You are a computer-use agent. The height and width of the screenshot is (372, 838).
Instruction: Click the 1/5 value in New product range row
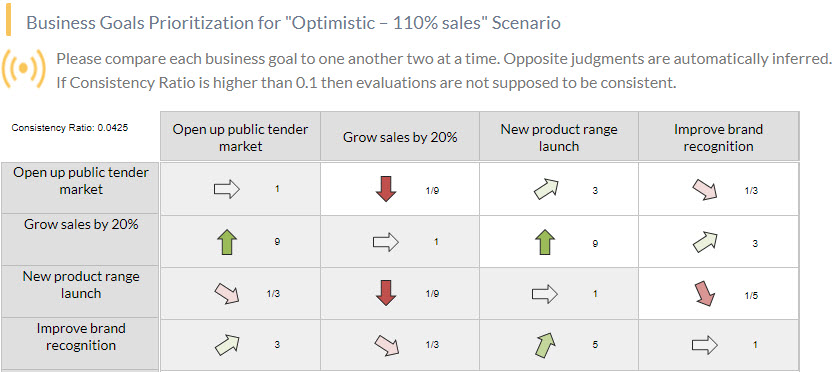(751, 296)
